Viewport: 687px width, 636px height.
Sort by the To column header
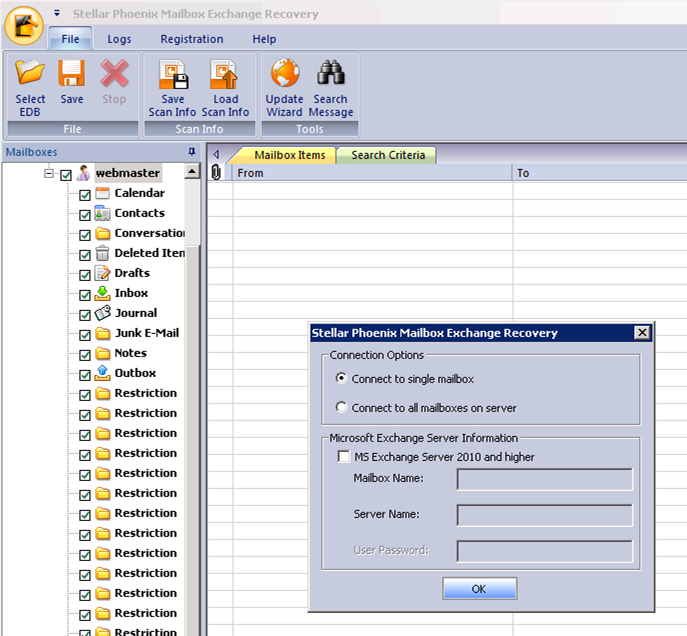(599, 173)
